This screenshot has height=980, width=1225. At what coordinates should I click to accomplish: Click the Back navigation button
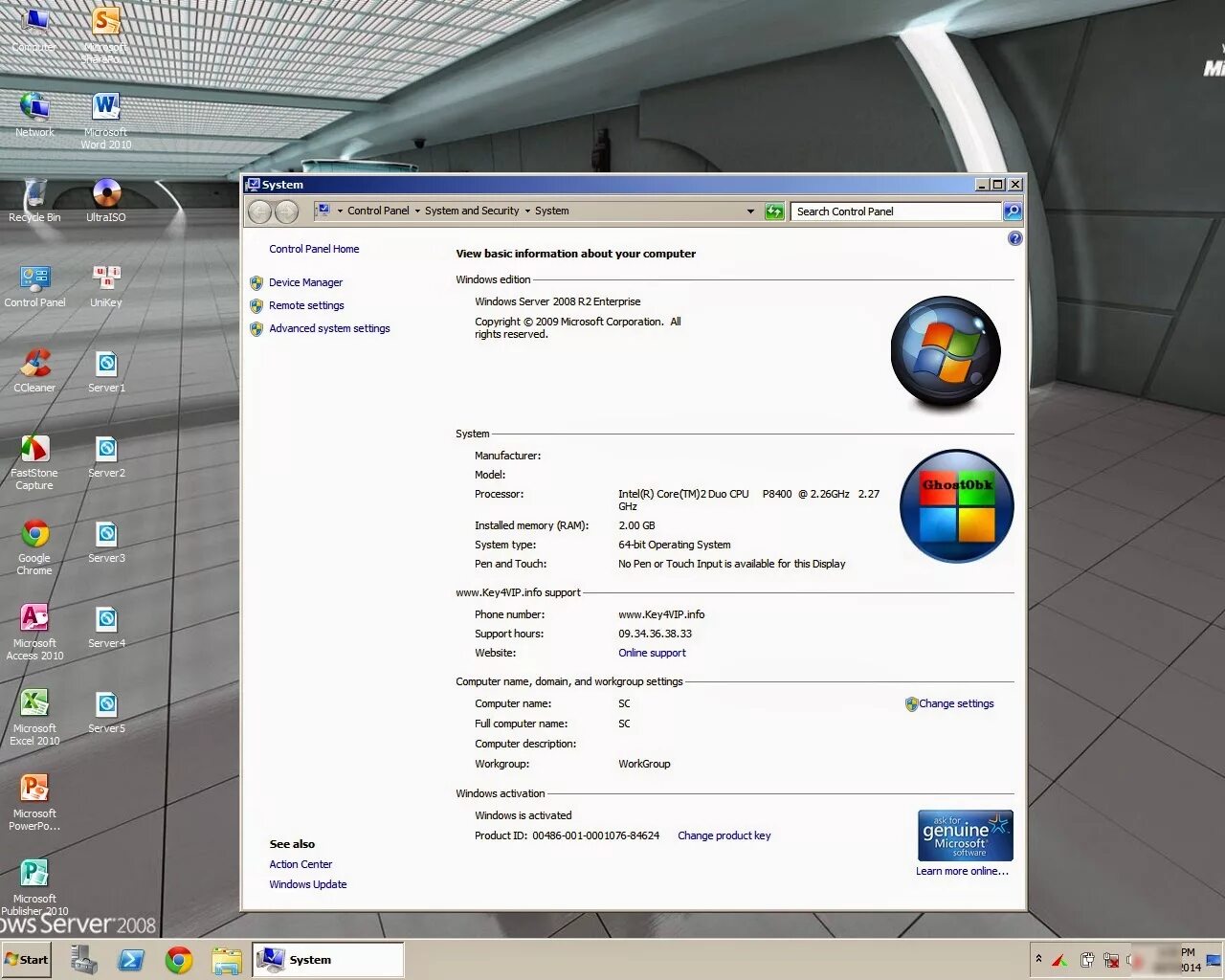[260, 212]
